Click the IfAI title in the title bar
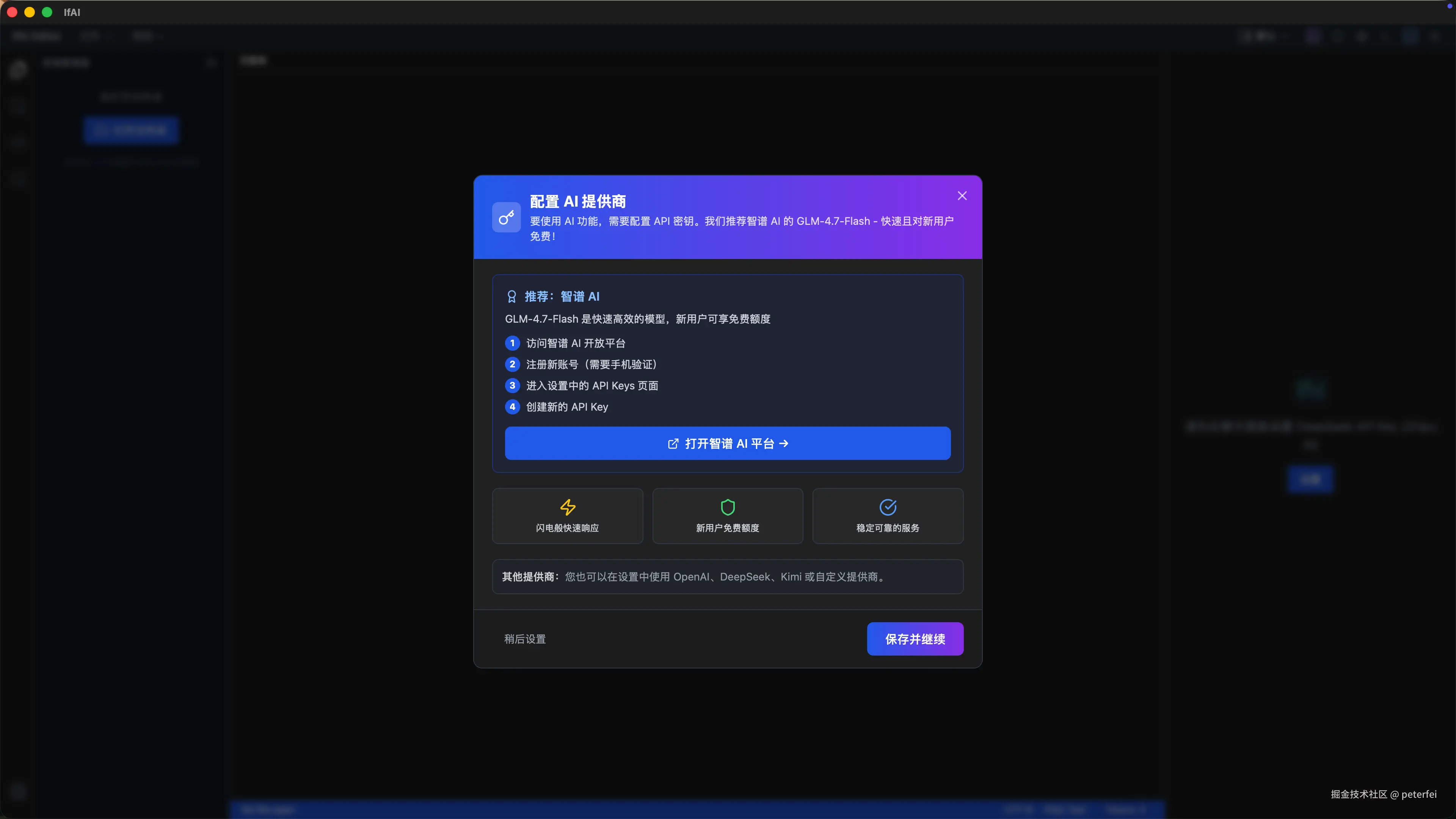The height and width of the screenshot is (819, 1456). 72,12
